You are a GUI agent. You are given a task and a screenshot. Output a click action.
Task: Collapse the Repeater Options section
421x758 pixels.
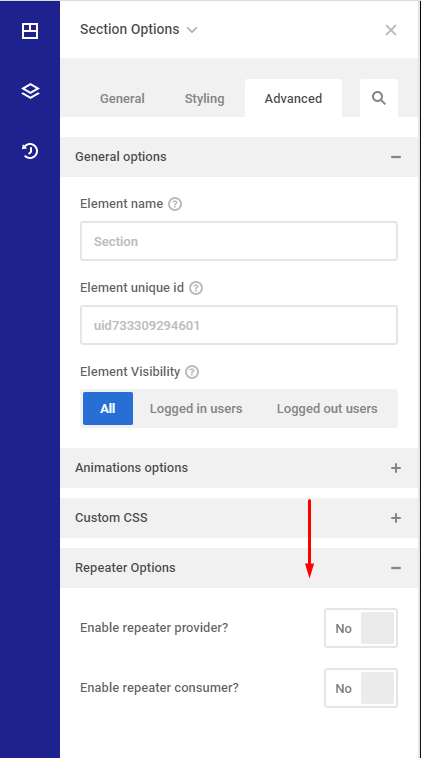tap(239, 568)
